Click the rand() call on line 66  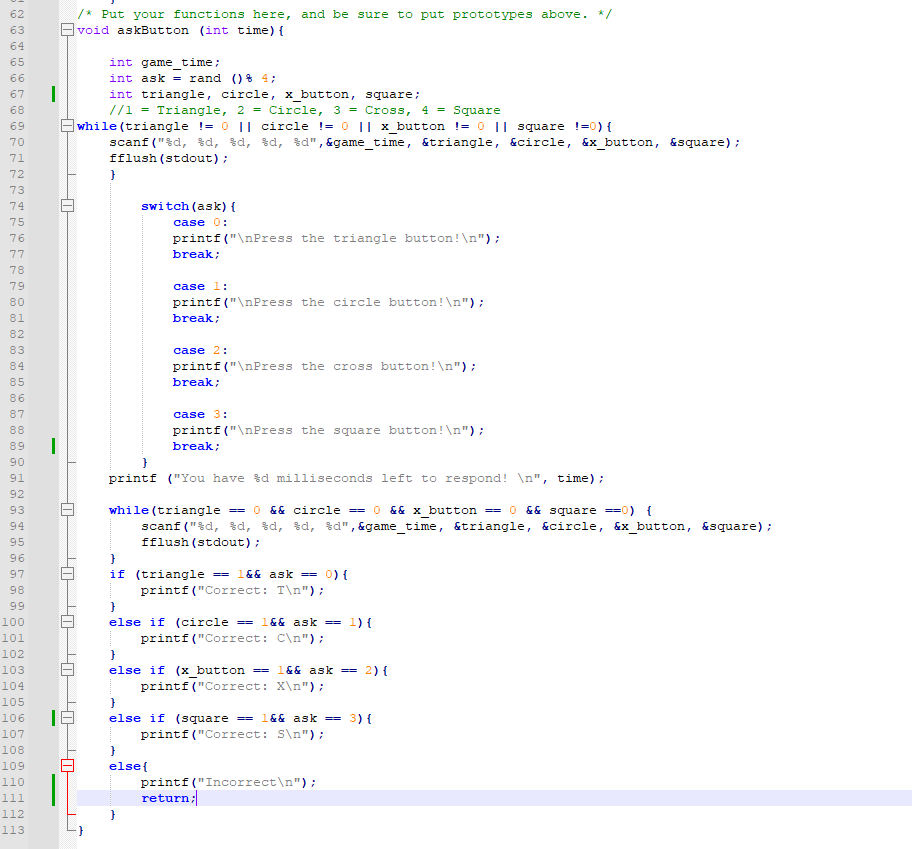click(215, 78)
